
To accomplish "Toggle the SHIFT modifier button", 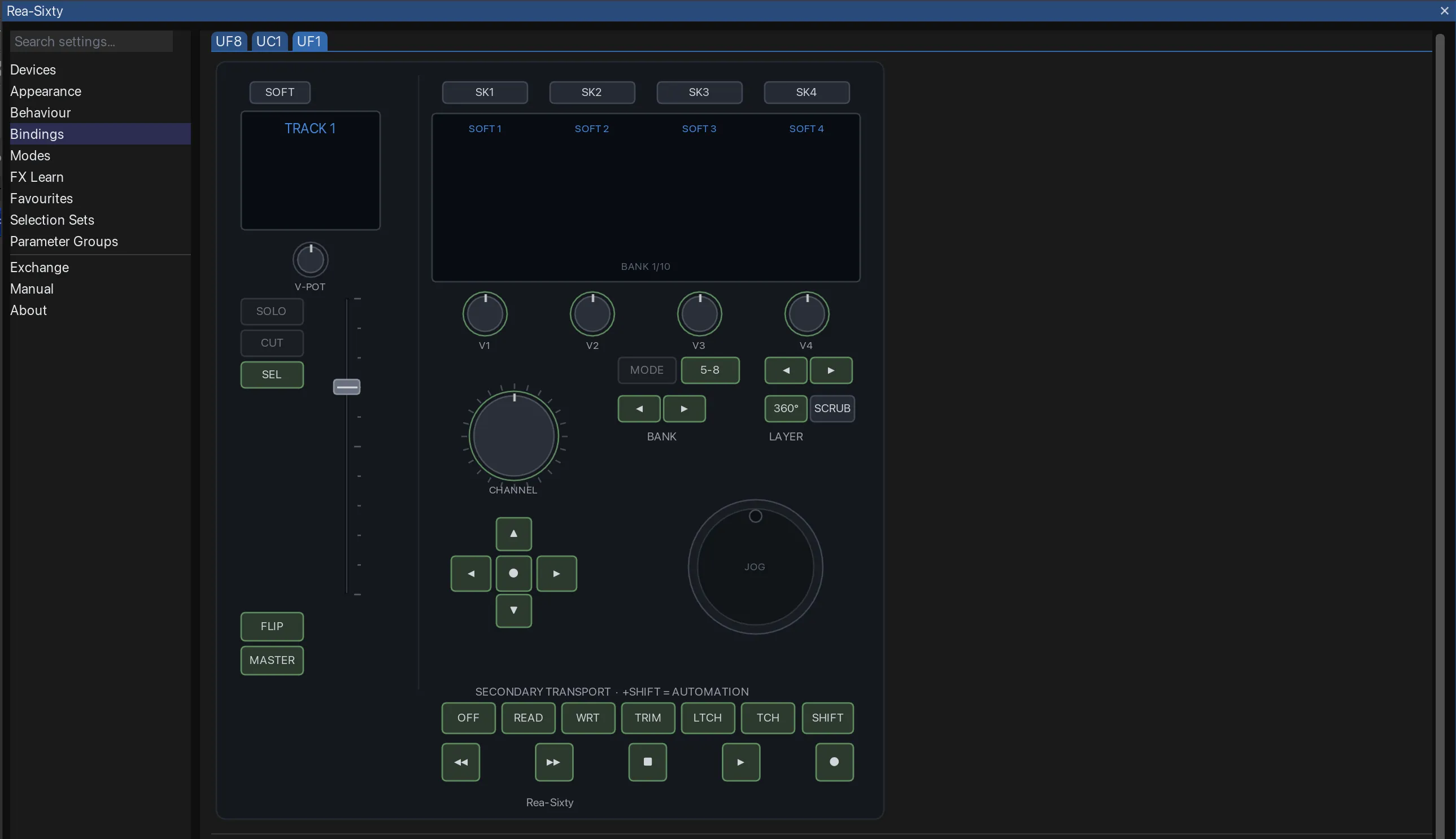I will coord(827,718).
